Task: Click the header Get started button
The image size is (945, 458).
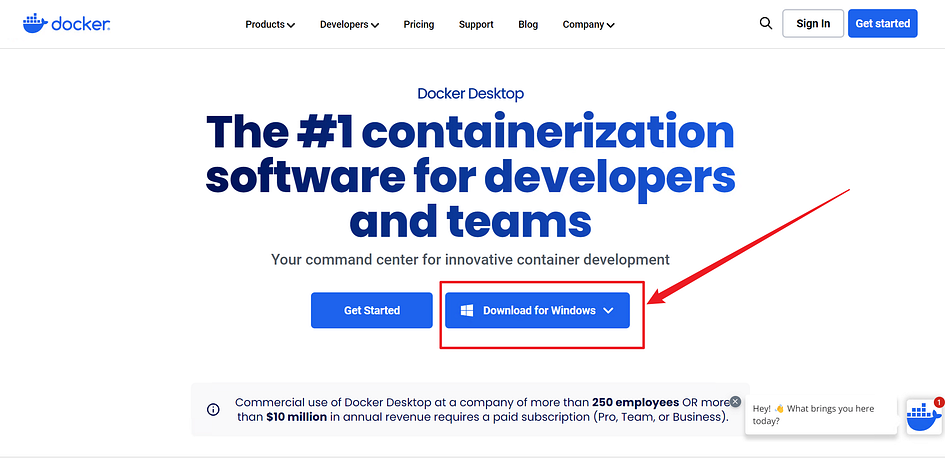Action: pos(882,24)
